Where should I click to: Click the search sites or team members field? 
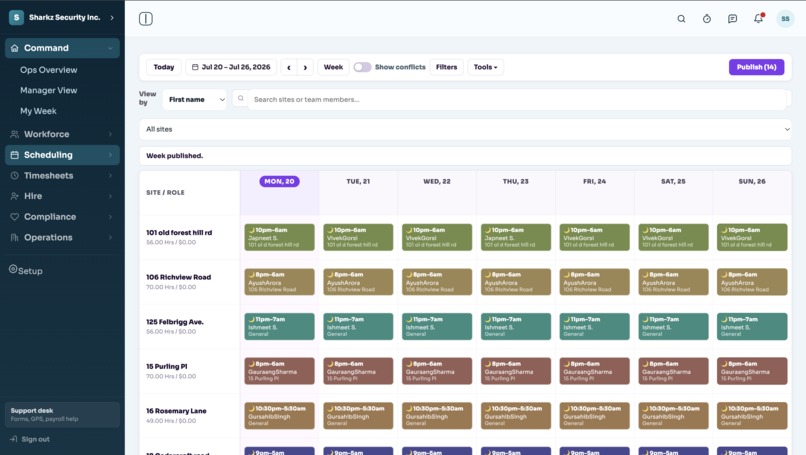[x=517, y=99]
